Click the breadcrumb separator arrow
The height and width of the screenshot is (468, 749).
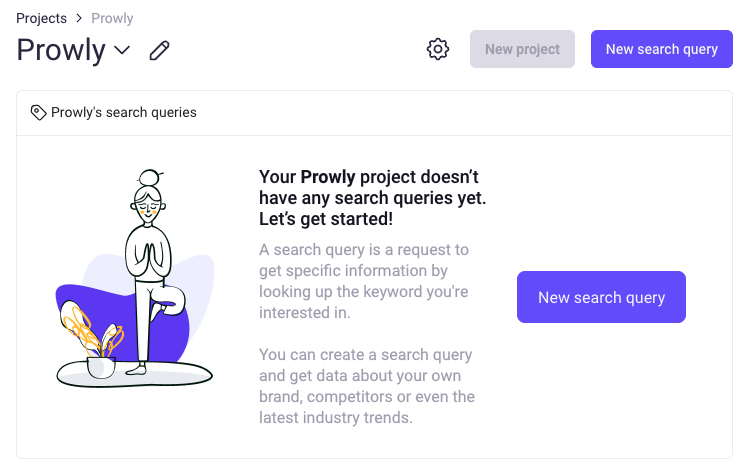(79, 18)
